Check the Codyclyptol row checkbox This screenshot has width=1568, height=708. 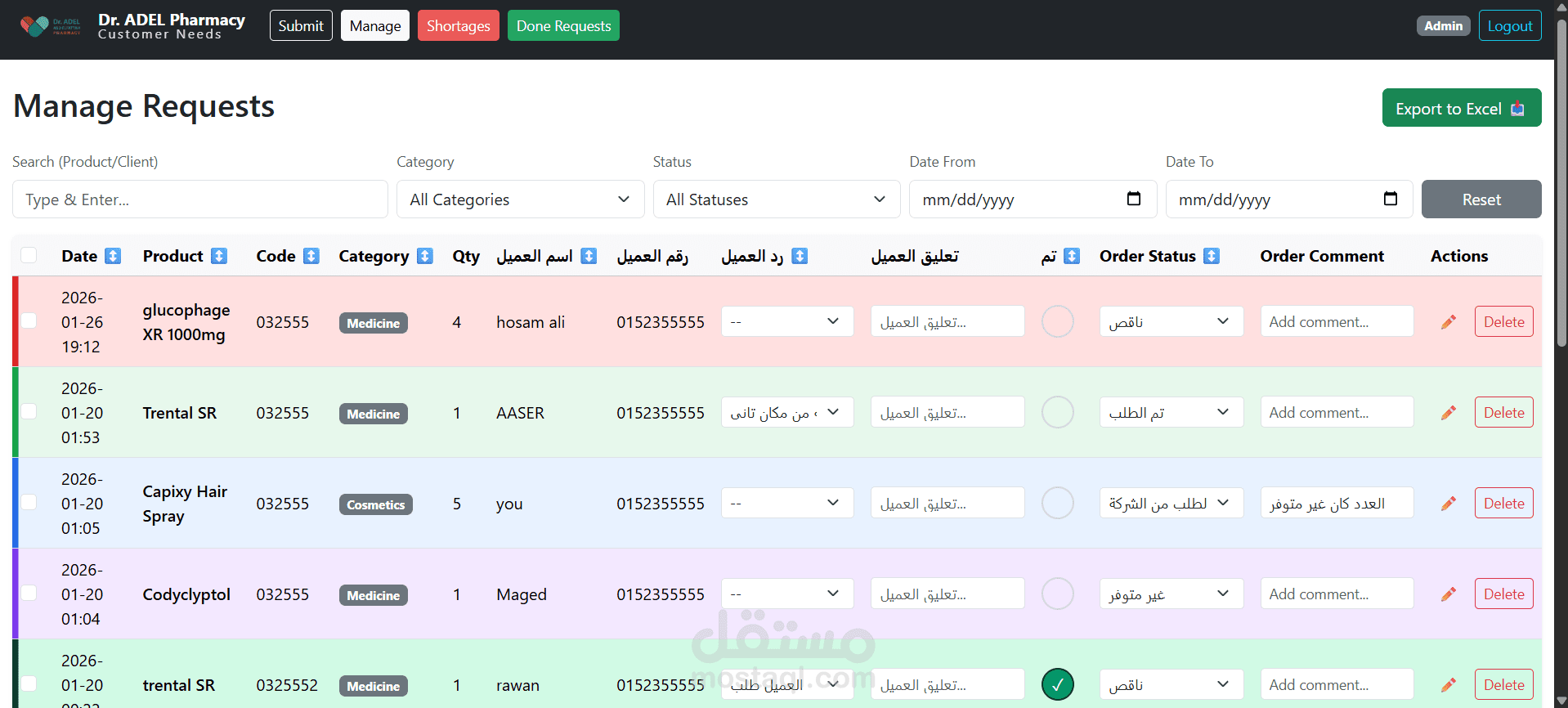[29, 593]
